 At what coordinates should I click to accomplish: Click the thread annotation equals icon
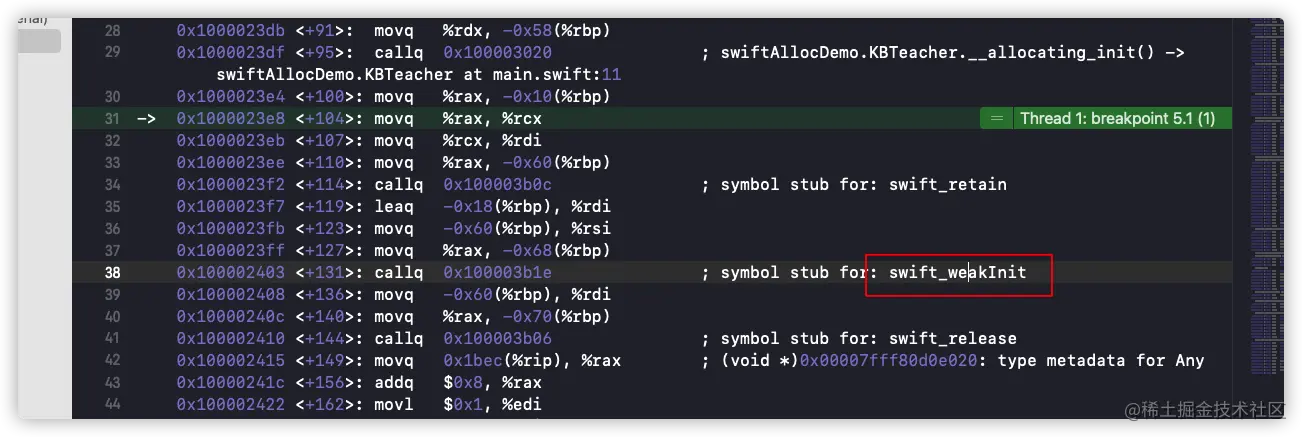[995, 119]
